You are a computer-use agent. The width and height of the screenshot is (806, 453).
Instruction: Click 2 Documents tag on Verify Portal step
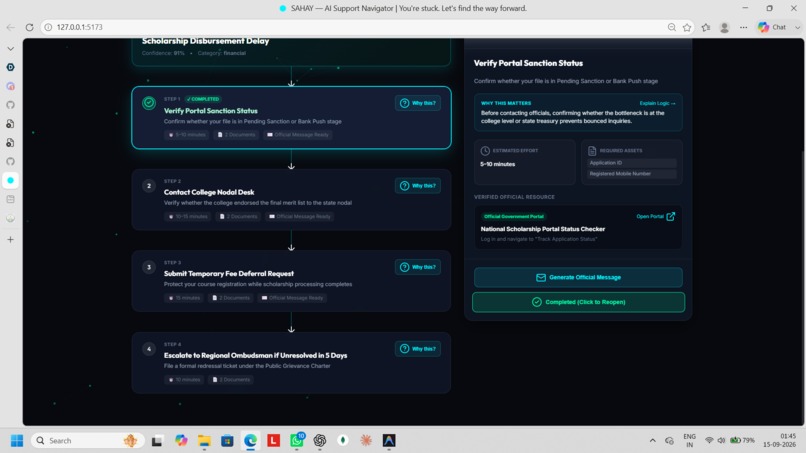(x=236, y=135)
